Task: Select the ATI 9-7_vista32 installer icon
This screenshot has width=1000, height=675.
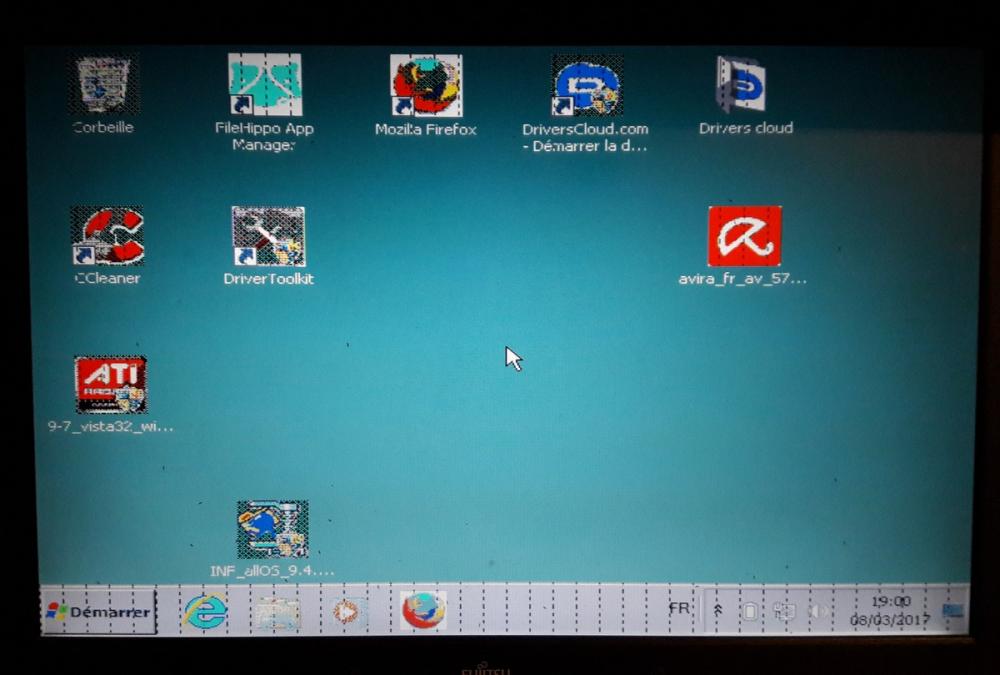Action: click(x=110, y=385)
